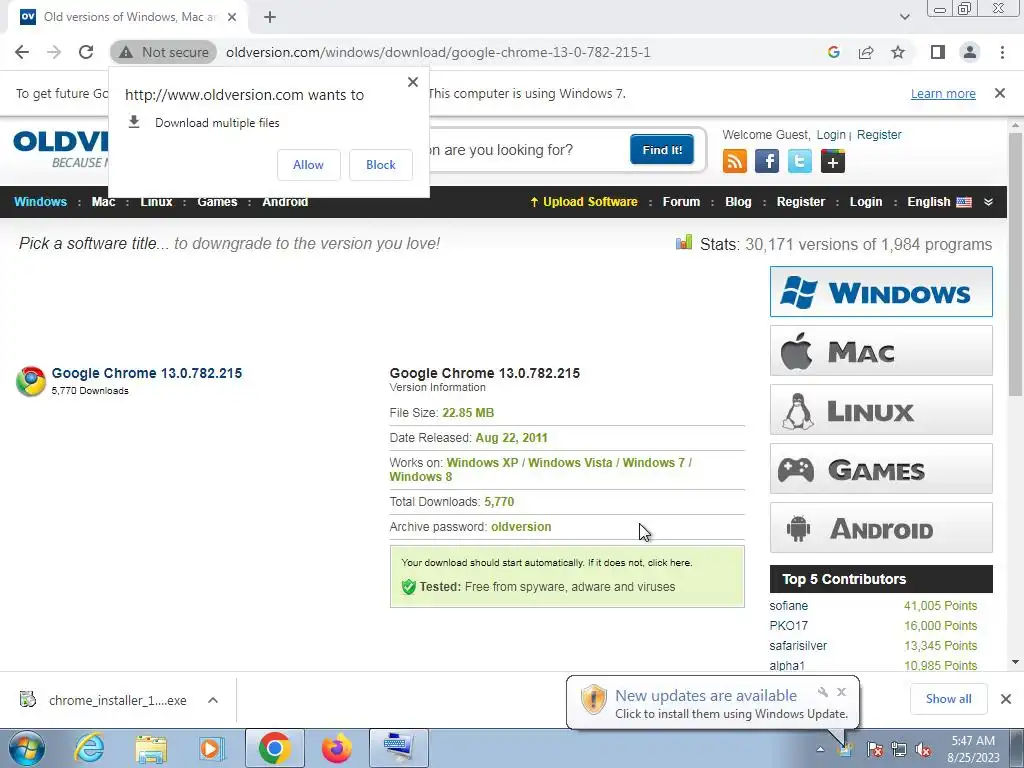
Task: Reload the oldversion.com page
Action: coord(86,52)
